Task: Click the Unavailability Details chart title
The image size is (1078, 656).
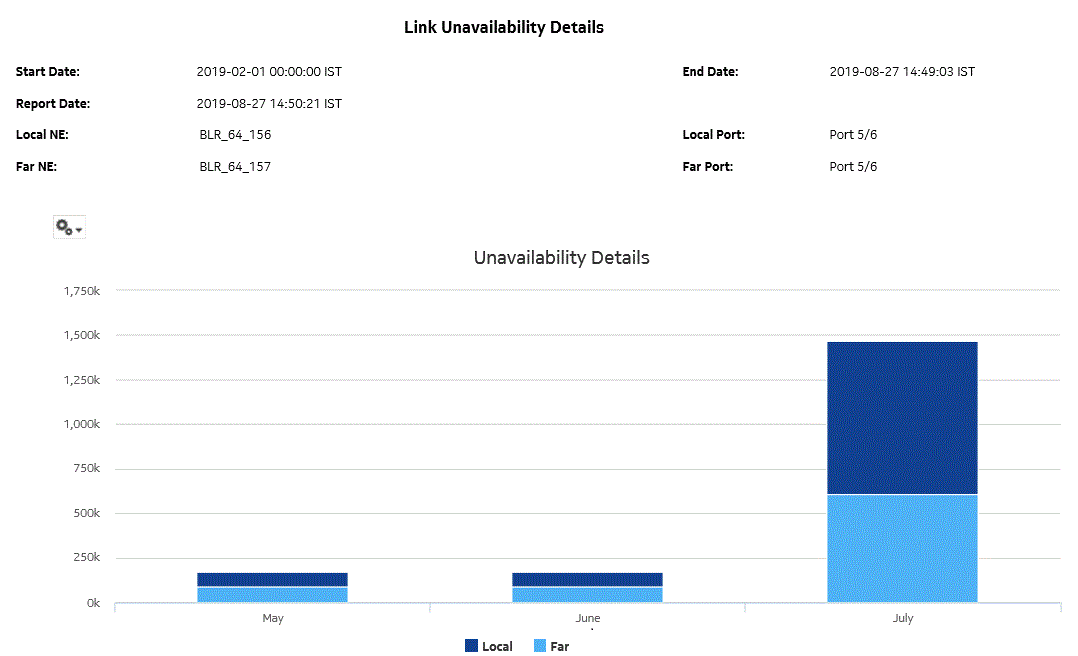Action: pyautogui.click(x=561, y=257)
